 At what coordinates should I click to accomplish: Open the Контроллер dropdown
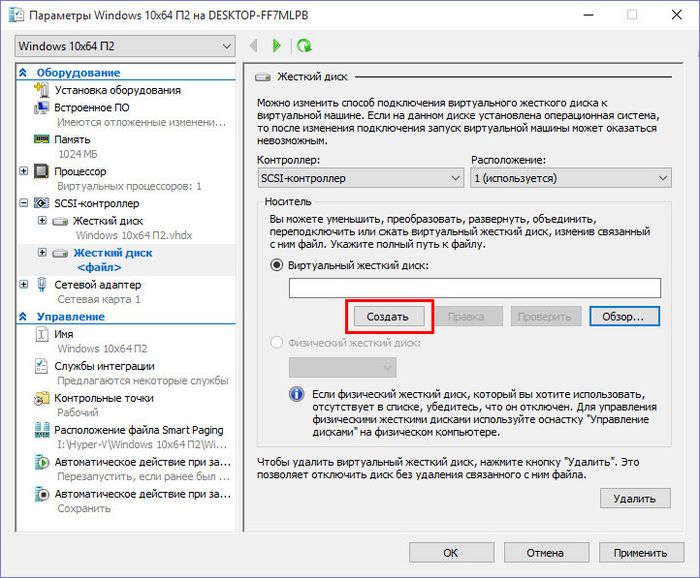(361, 178)
